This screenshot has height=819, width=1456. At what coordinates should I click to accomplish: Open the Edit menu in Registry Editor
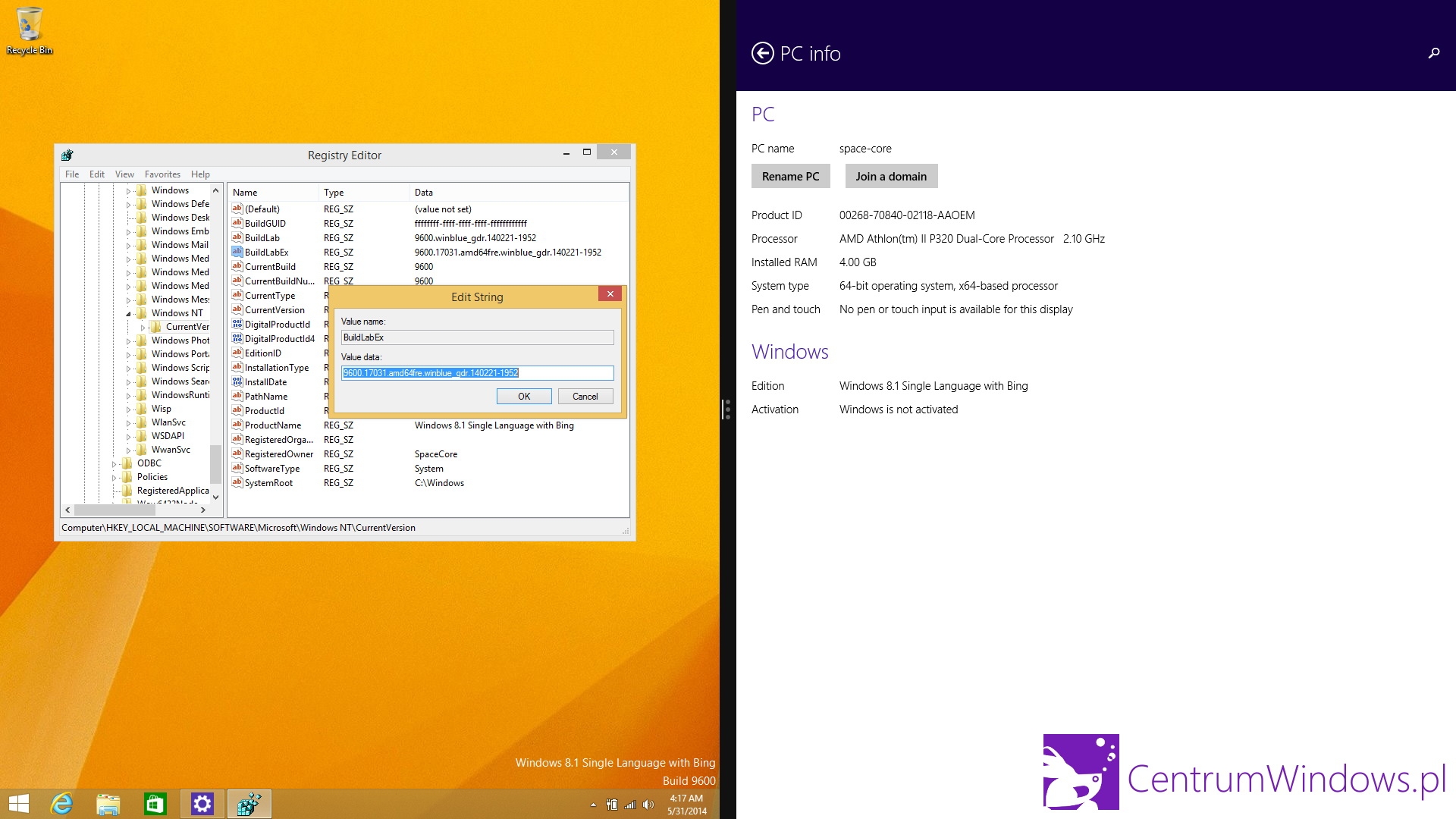[96, 174]
